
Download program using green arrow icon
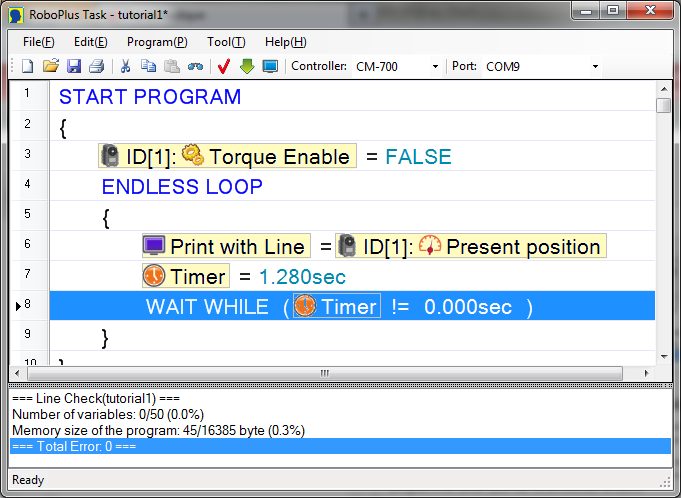tap(247, 67)
